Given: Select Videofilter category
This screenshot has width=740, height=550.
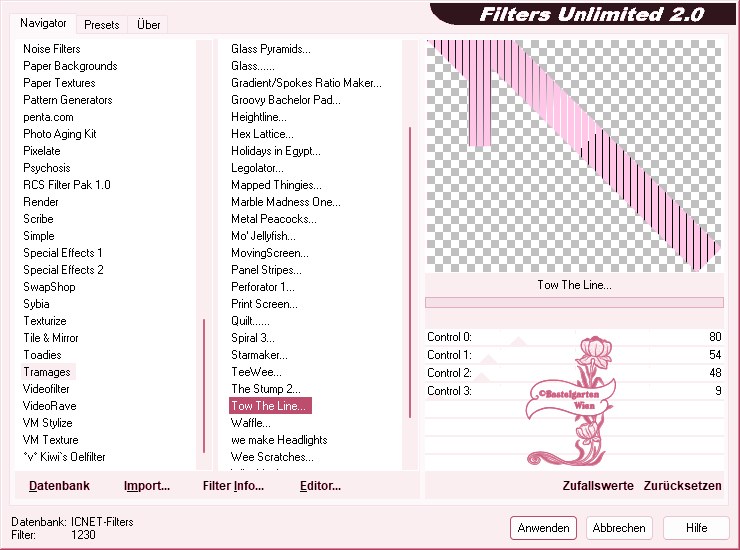Looking at the screenshot, I should pyautogui.click(x=46, y=389).
